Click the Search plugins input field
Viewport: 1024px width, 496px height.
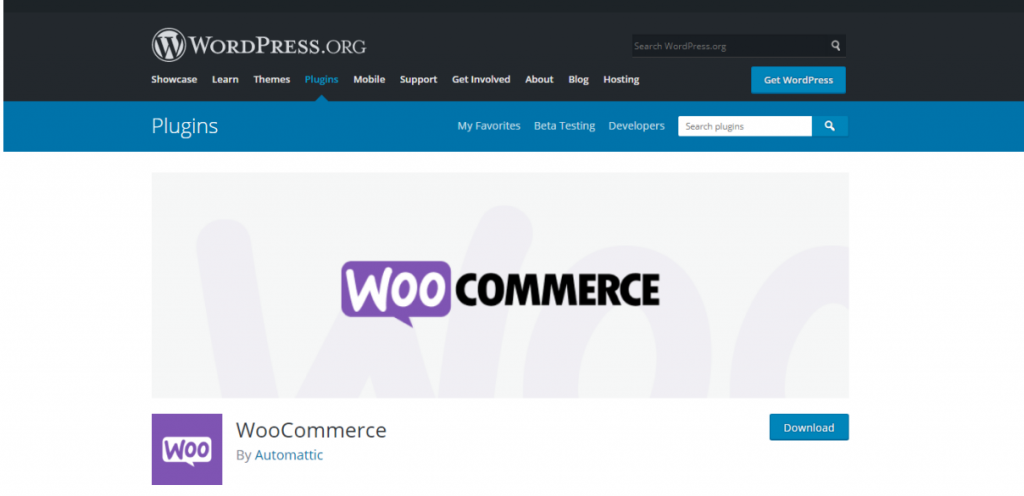(745, 126)
